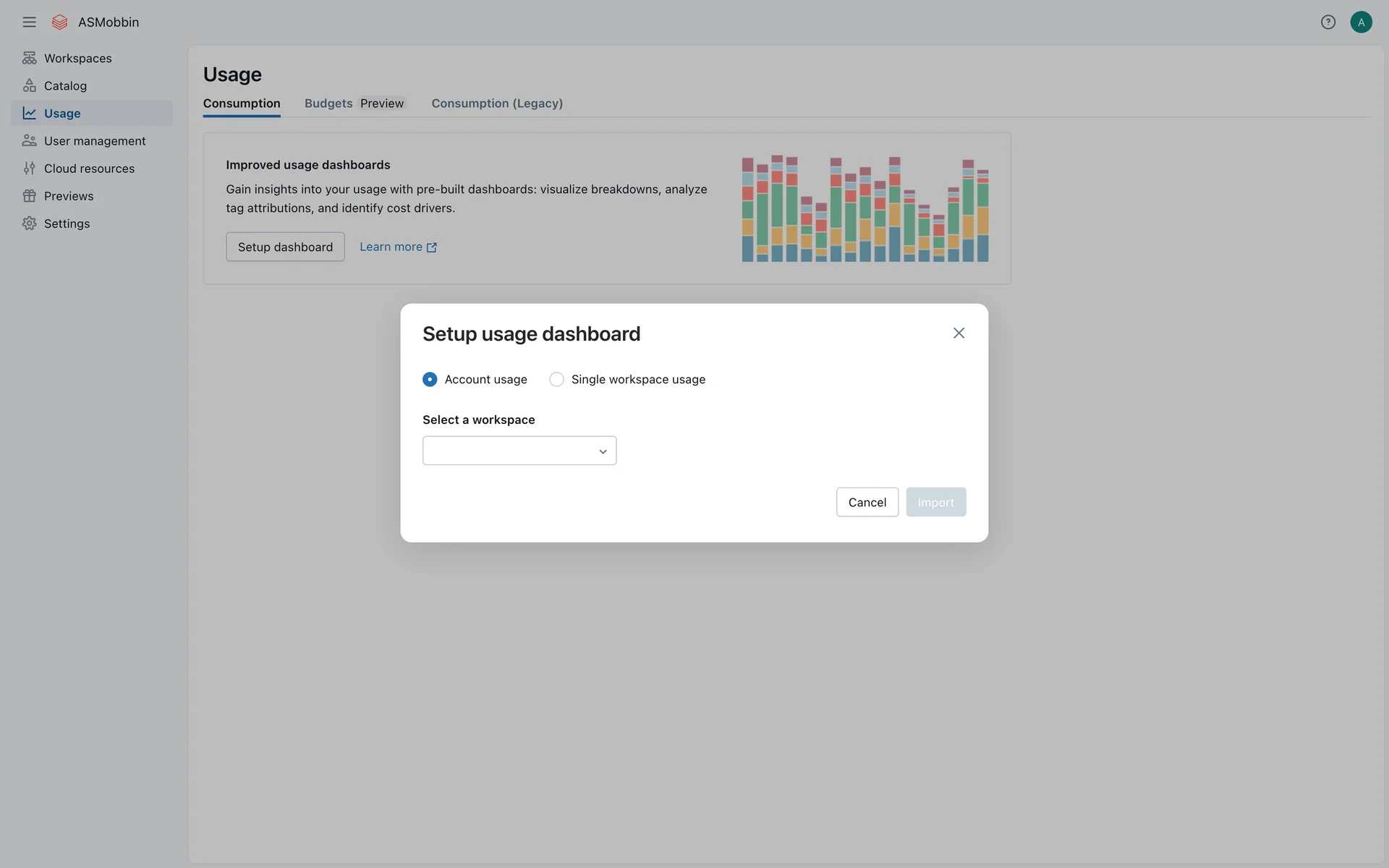The width and height of the screenshot is (1389, 868).
Task: Click the Workspaces sidebar icon
Action: pos(29,58)
